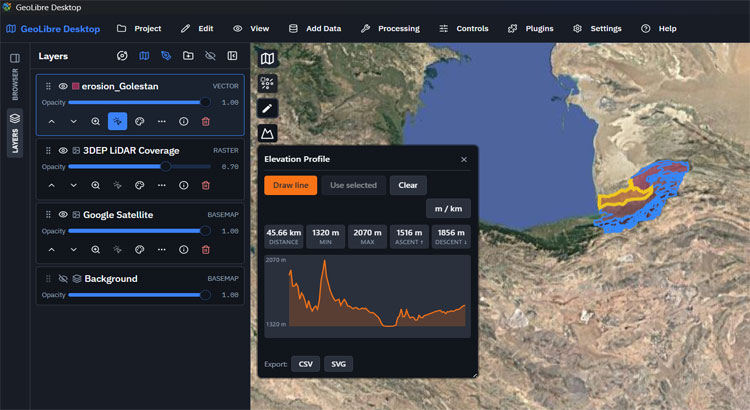Open the Help menu
The width and height of the screenshot is (750, 410).
[x=659, y=29]
